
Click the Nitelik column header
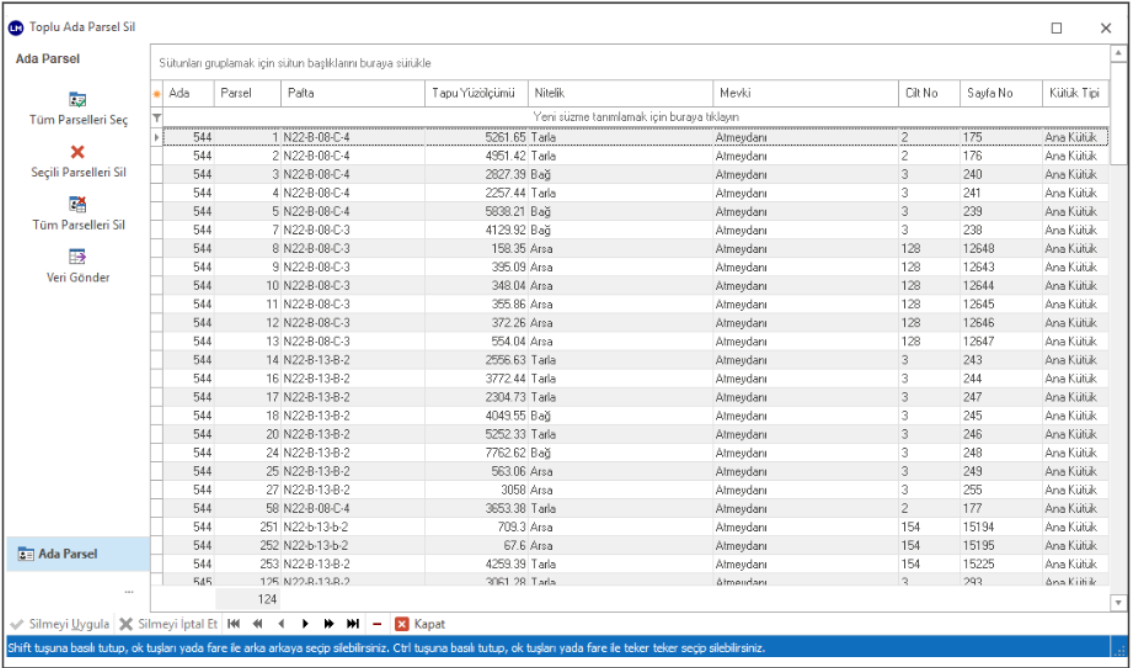620,93
